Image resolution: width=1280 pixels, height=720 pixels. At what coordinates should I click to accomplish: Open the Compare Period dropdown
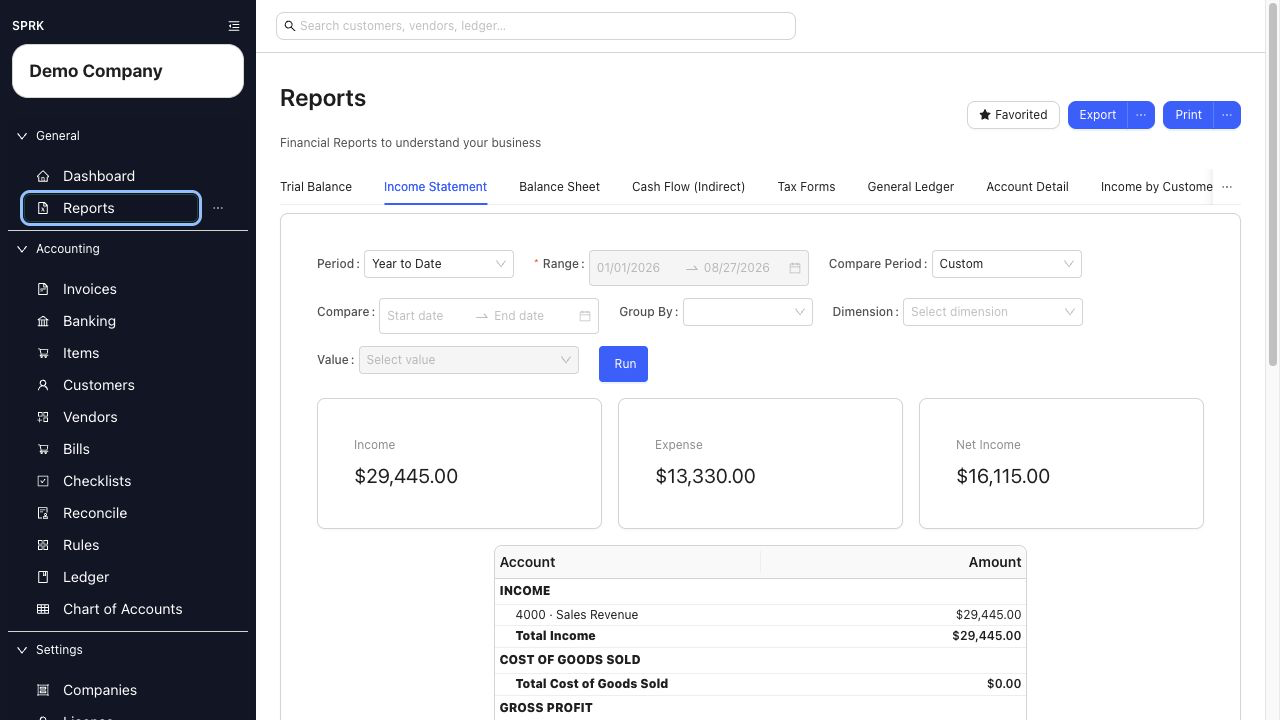pyautogui.click(x=1006, y=264)
